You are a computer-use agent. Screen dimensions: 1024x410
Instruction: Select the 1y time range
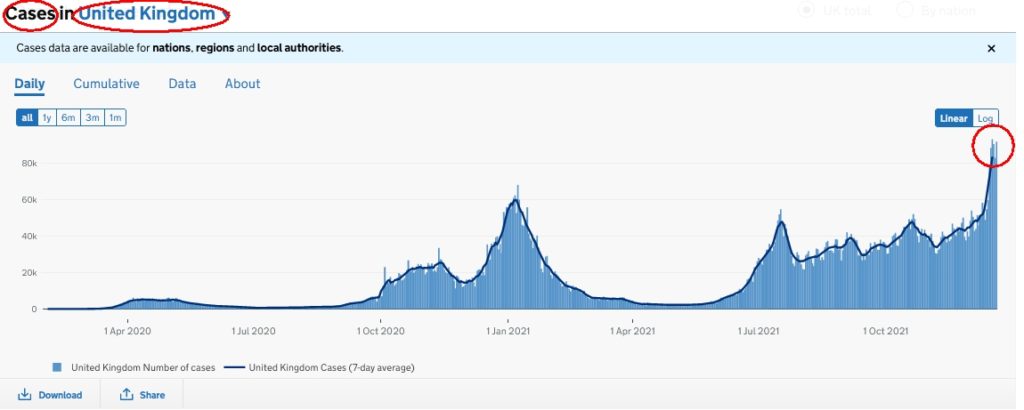(x=47, y=118)
